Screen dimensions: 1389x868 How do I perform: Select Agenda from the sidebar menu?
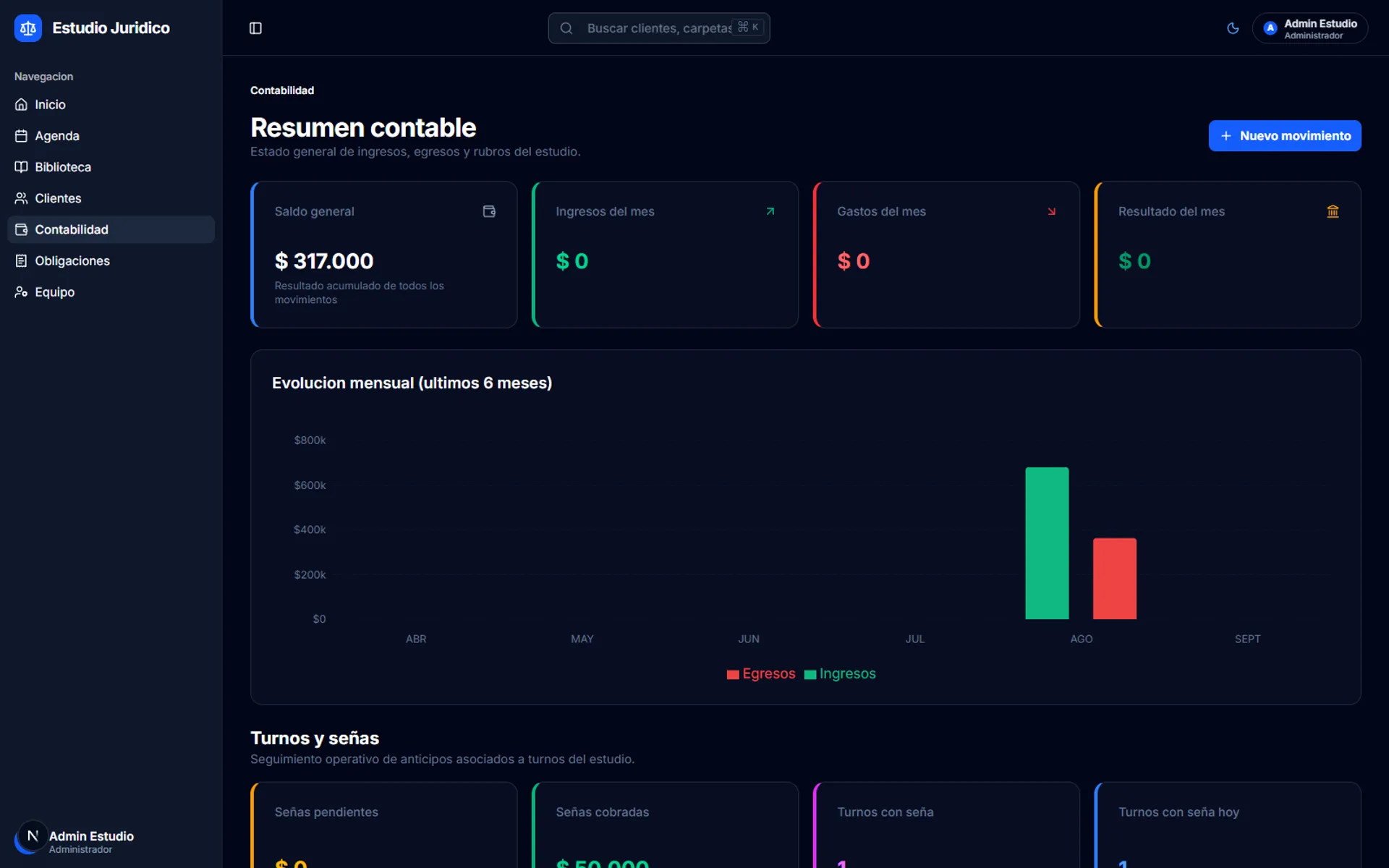click(x=111, y=136)
